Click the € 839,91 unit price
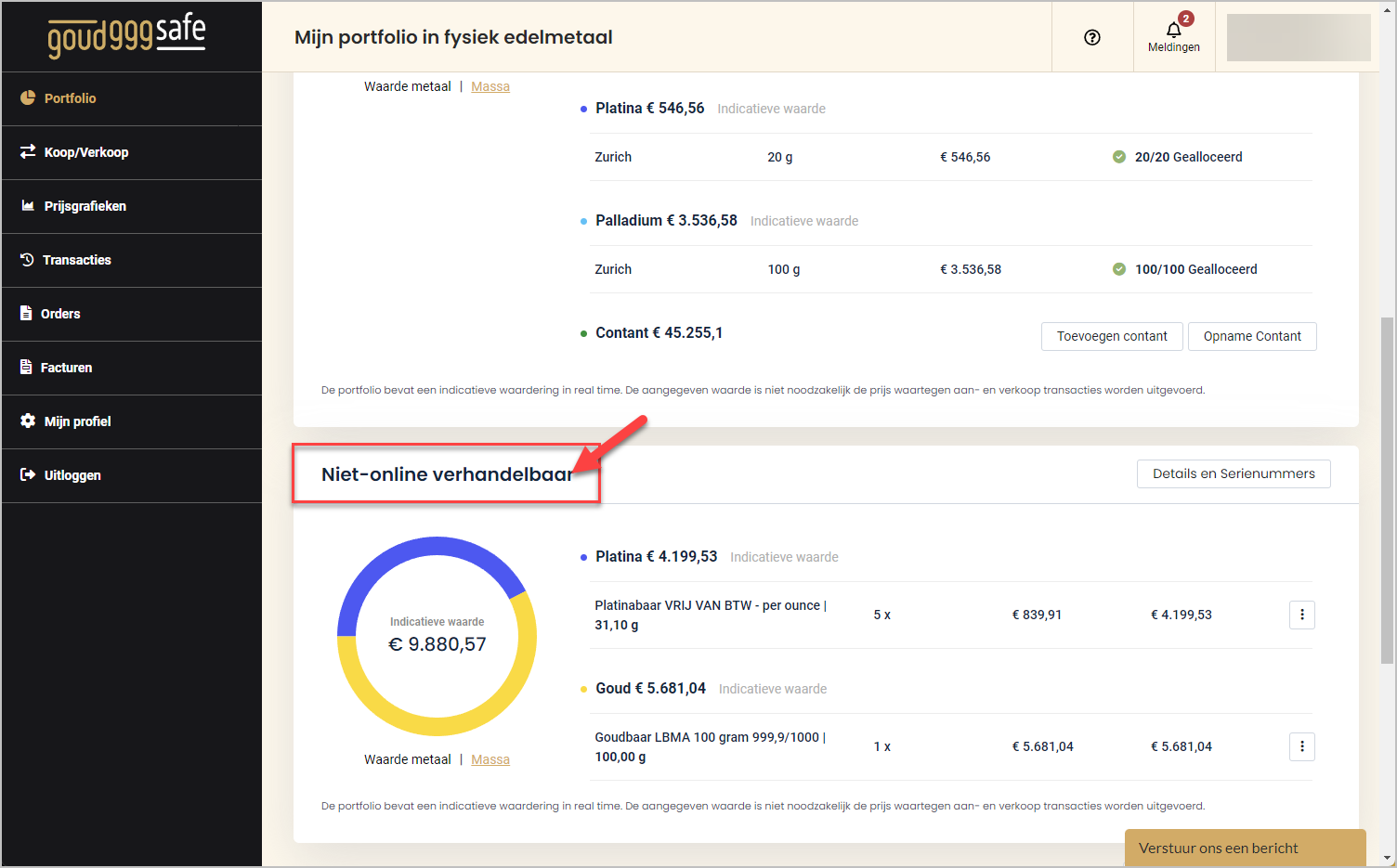This screenshot has height=868, width=1397. point(1037,615)
